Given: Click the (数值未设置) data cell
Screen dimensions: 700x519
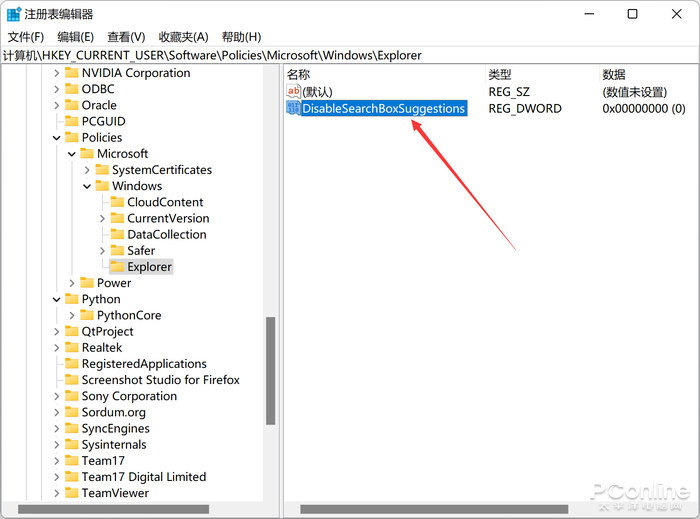Looking at the screenshot, I should click(634, 92).
